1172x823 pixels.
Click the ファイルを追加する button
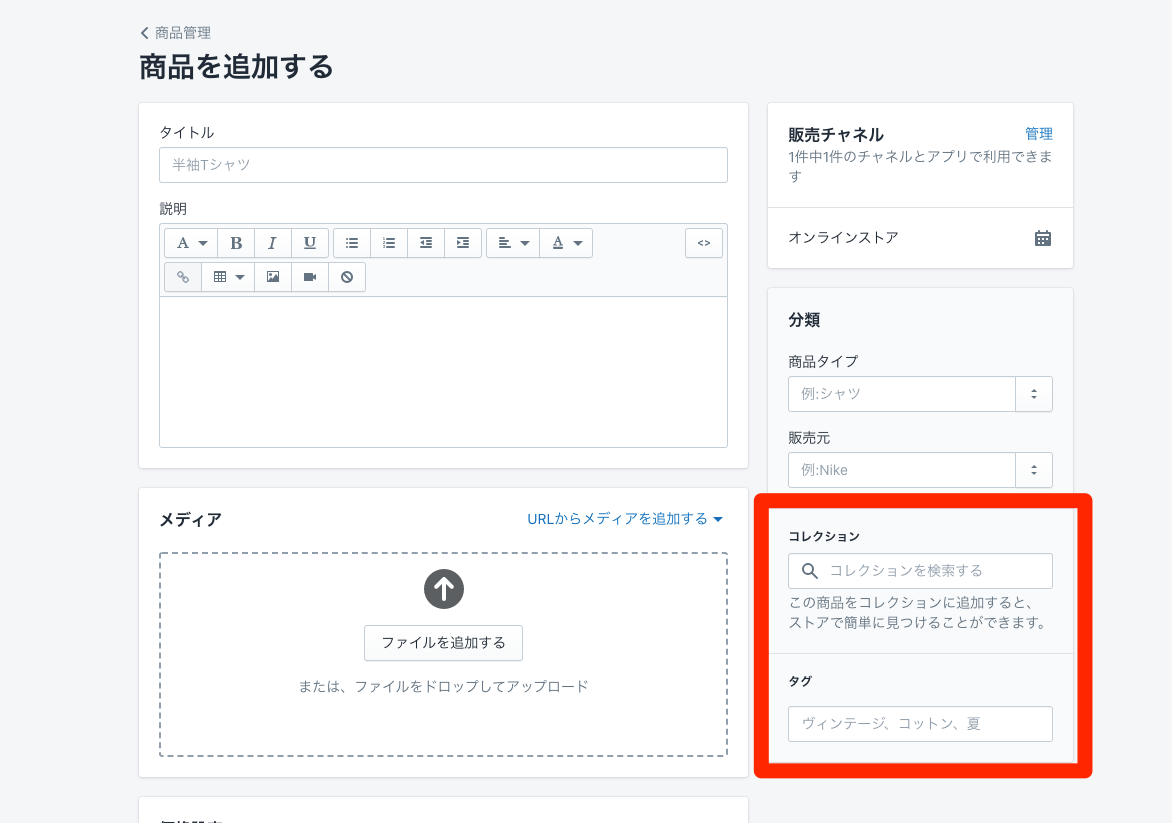click(x=443, y=643)
